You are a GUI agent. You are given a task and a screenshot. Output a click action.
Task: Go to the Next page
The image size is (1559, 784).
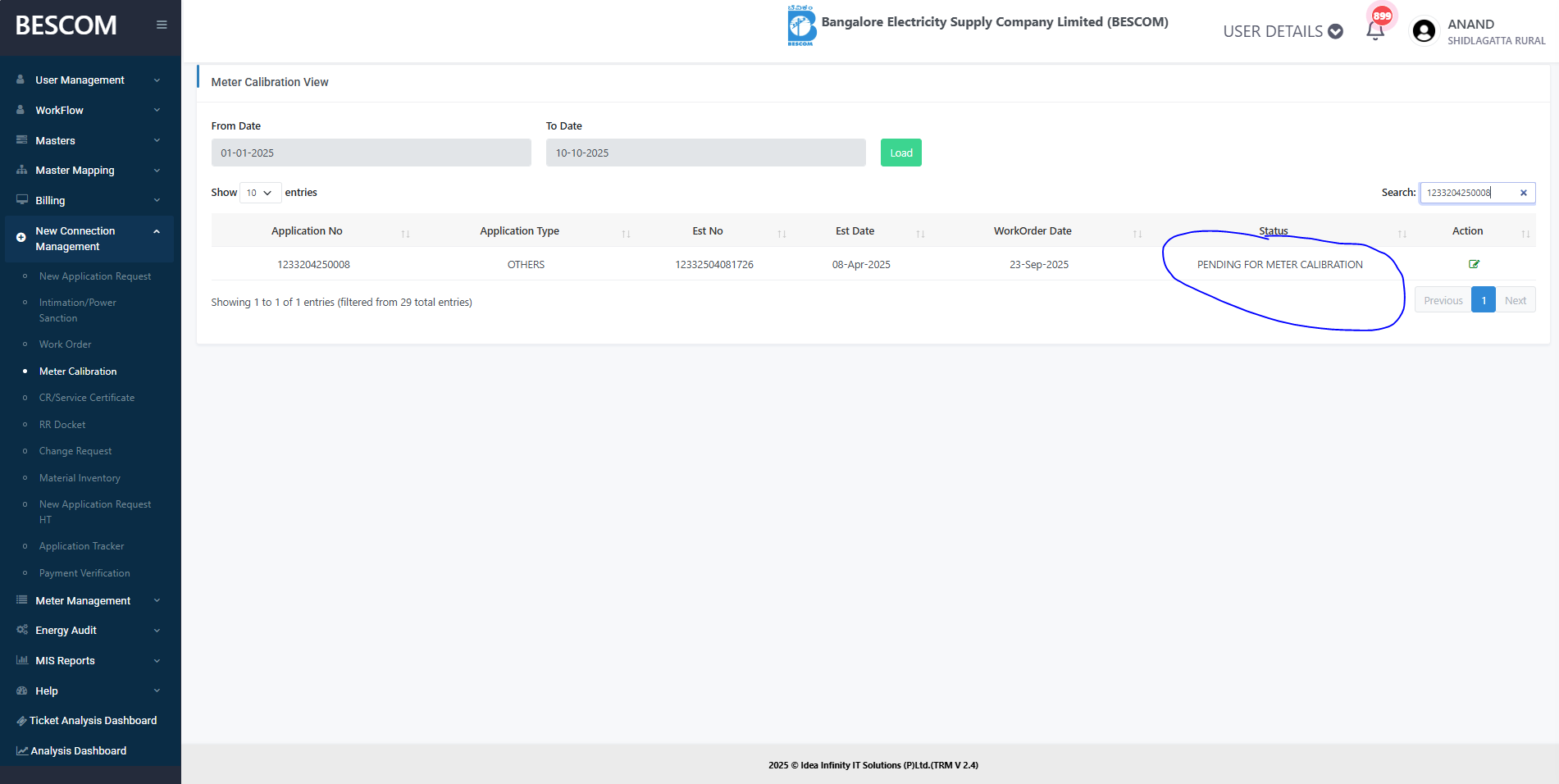tap(1515, 300)
